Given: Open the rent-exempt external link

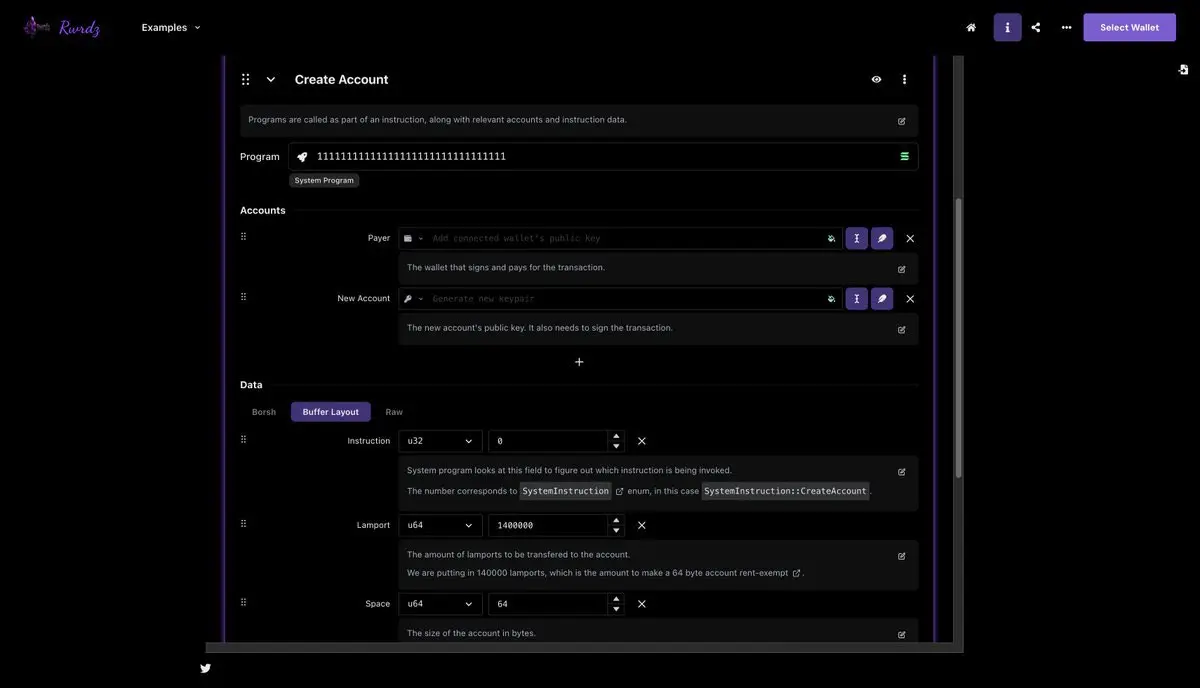Looking at the screenshot, I should point(796,573).
